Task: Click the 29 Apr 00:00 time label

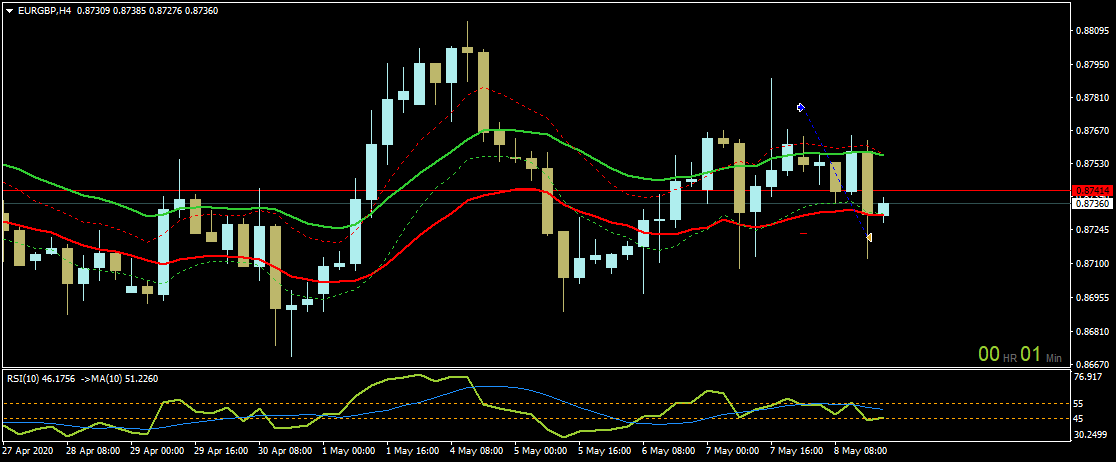Action: click(x=157, y=451)
